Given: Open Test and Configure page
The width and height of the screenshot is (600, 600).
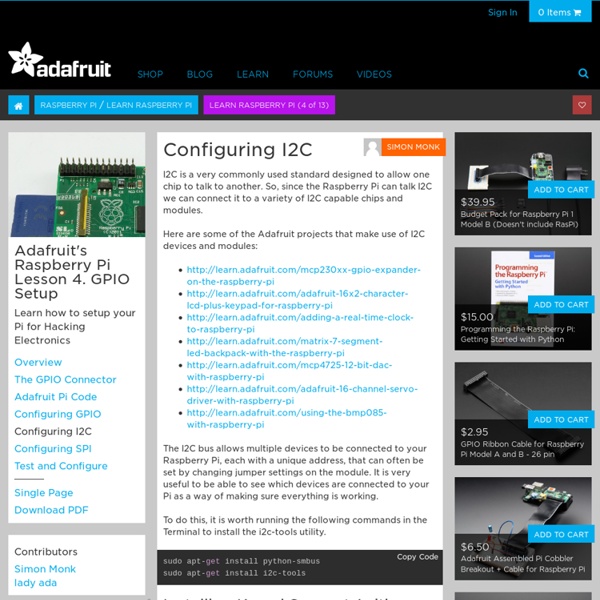Looking at the screenshot, I should point(61,466).
